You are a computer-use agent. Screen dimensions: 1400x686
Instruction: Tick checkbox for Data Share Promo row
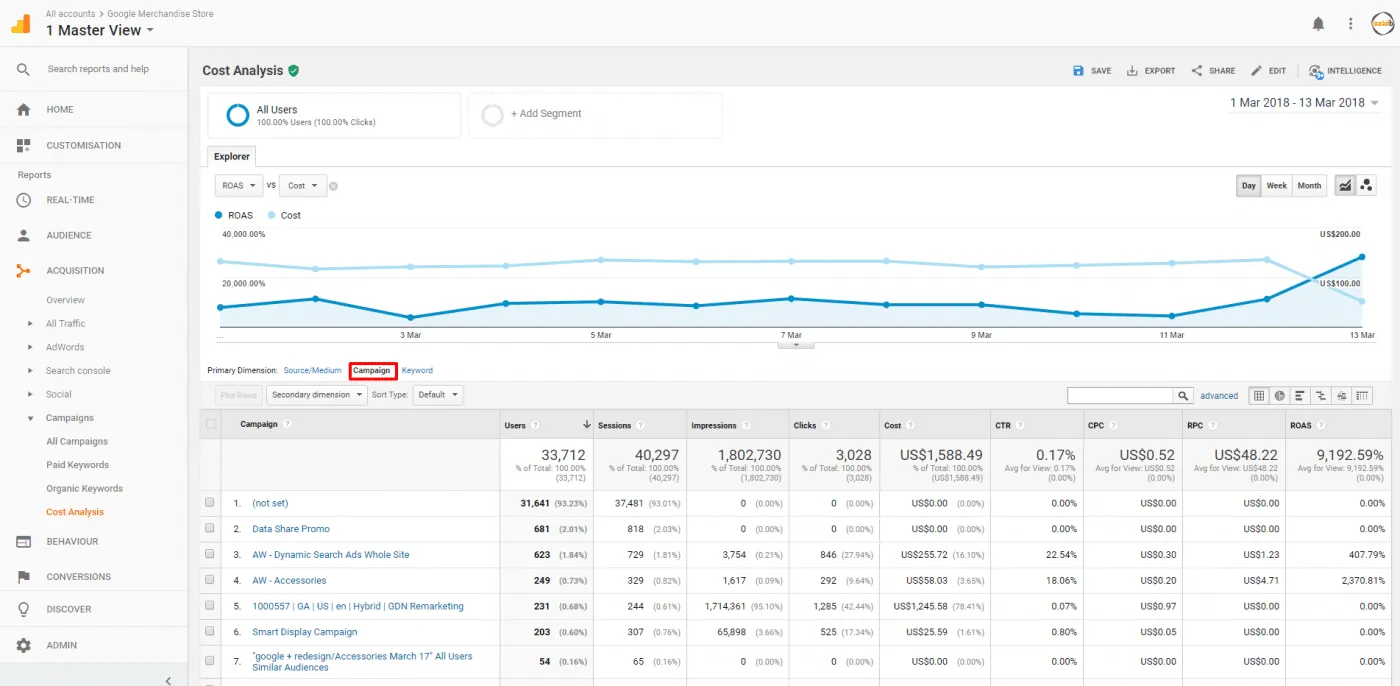tap(210, 528)
